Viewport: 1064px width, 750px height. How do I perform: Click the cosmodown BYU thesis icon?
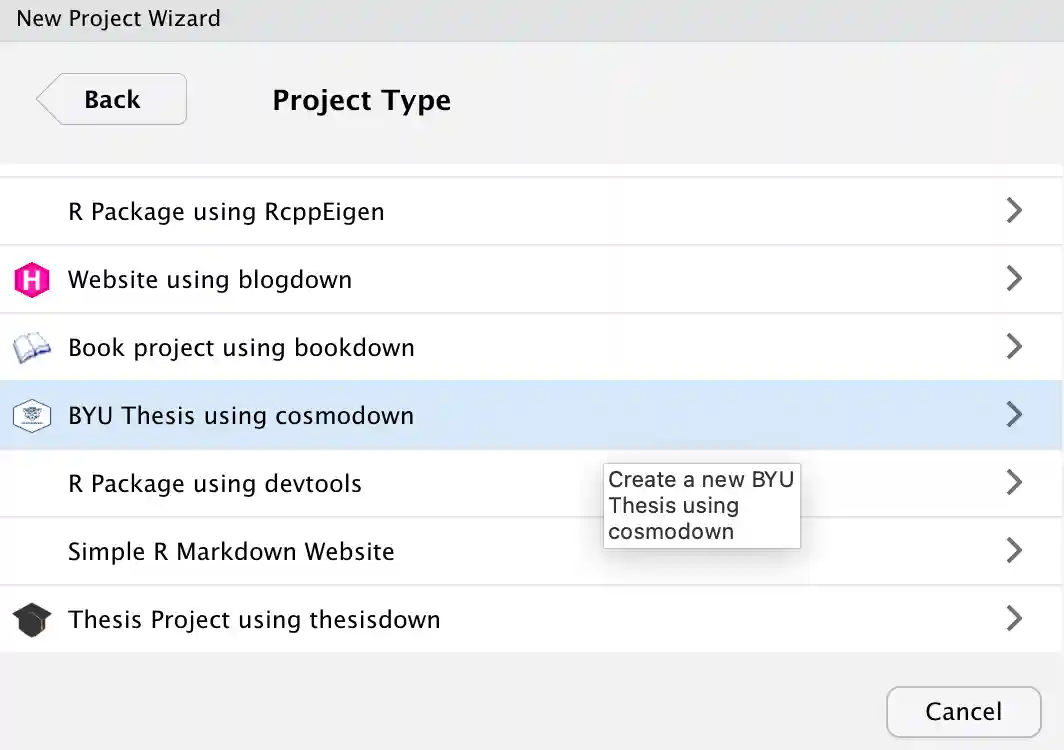click(x=32, y=416)
